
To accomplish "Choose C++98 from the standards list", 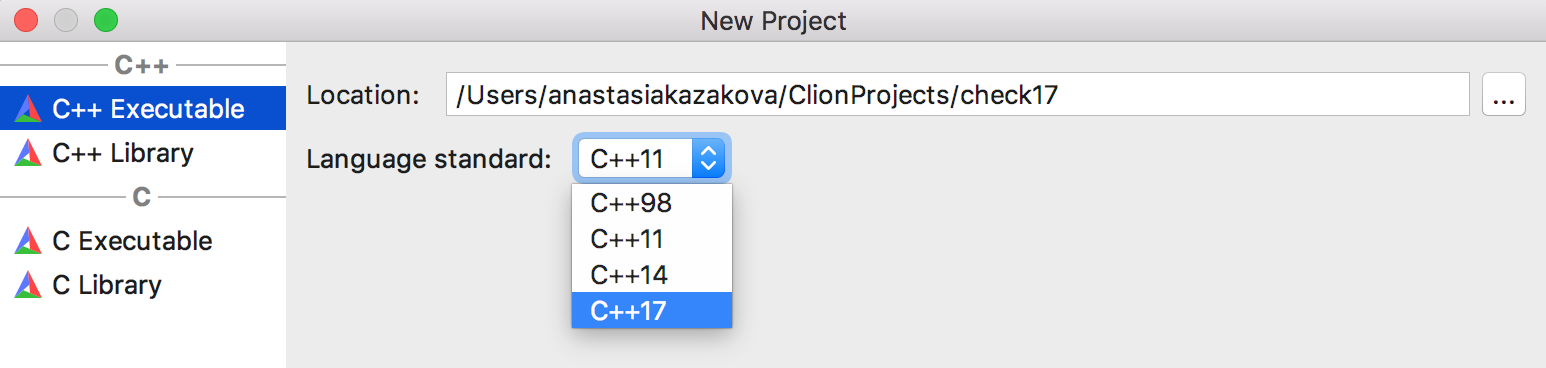I will (x=652, y=203).
